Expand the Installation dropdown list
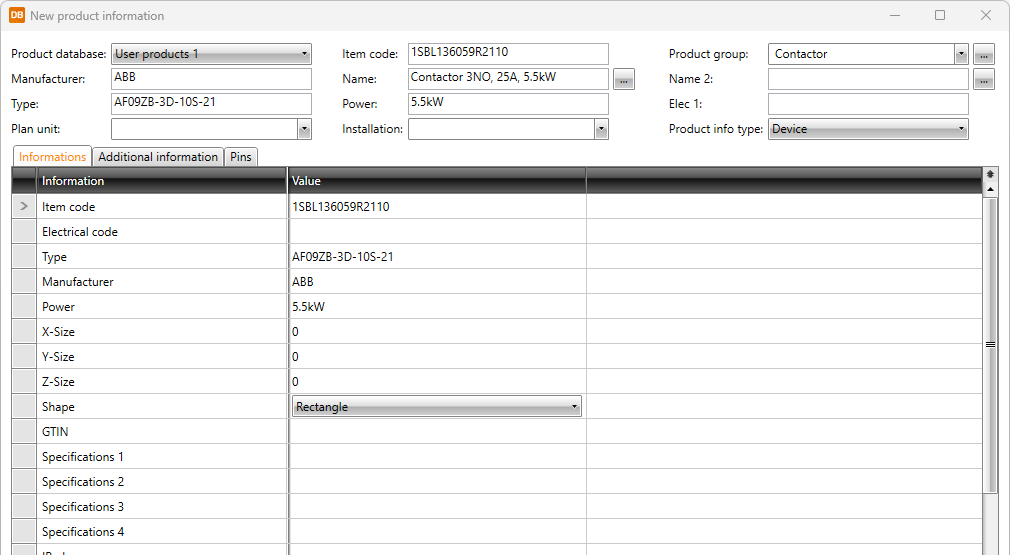 [x=601, y=129]
